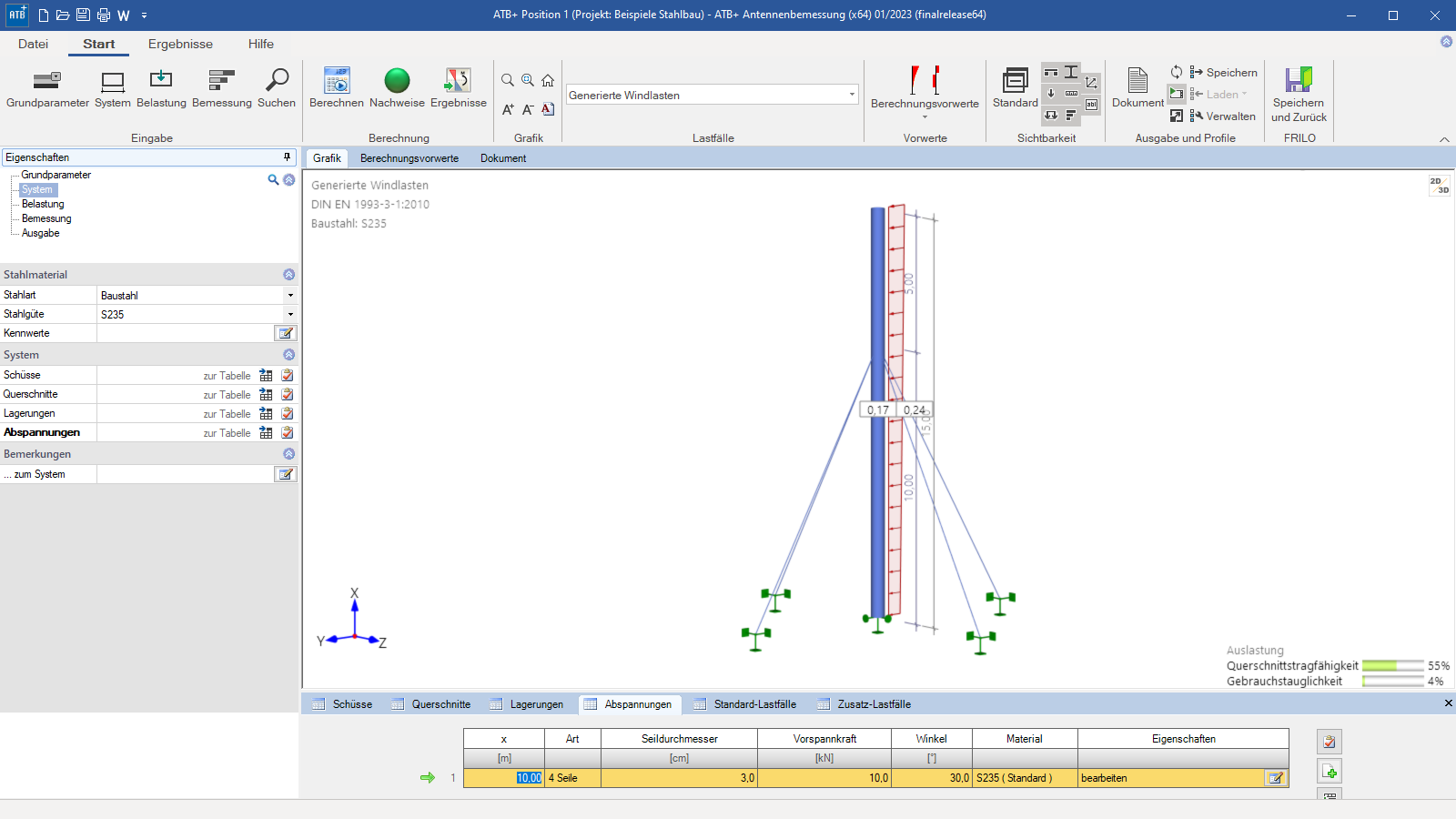
Task: Select Belastung in the properties tree
Action: click(43, 204)
